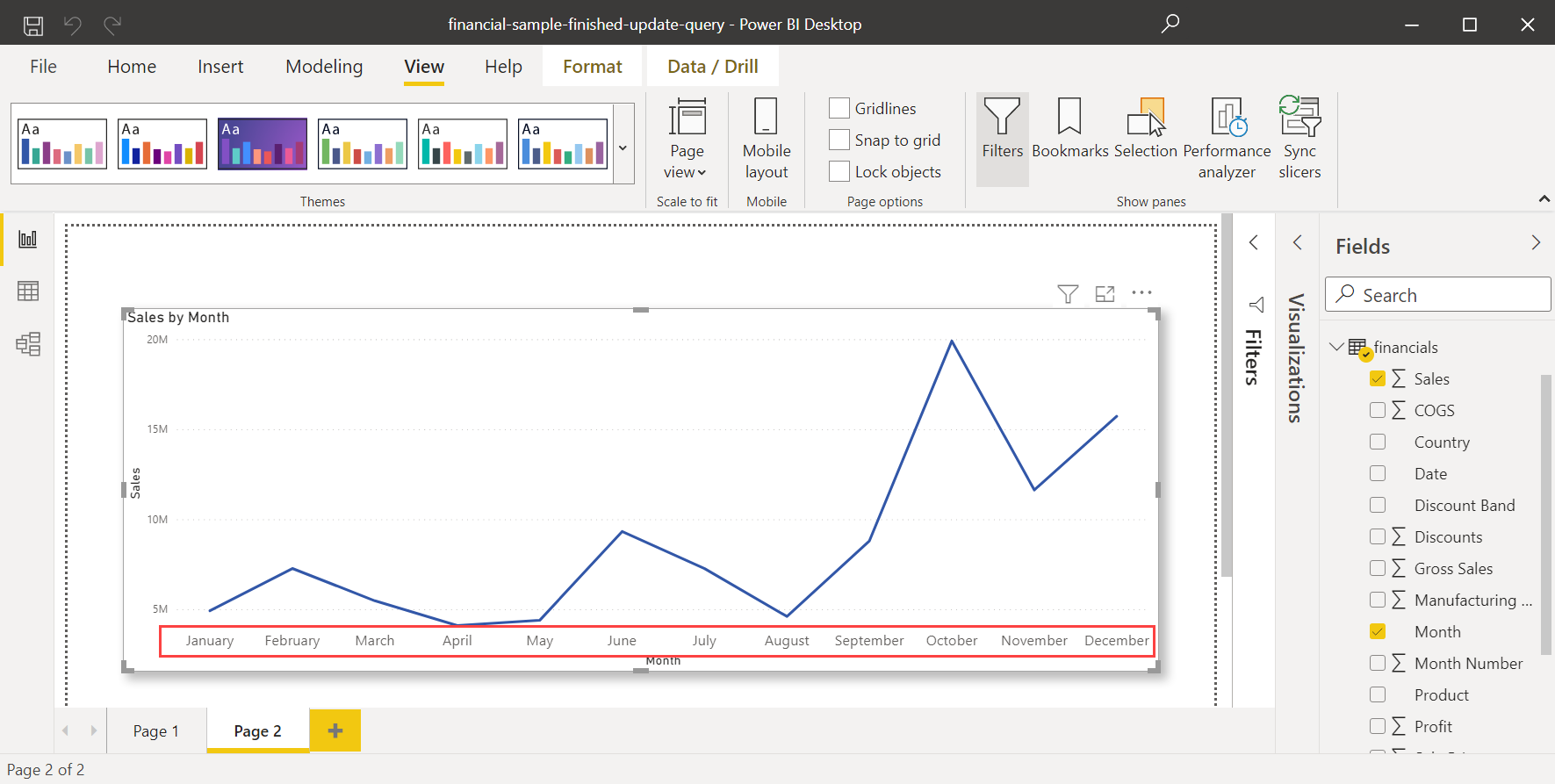Uncheck the Sales field checkbox
The height and width of the screenshot is (784, 1555).
click(1378, 378)
